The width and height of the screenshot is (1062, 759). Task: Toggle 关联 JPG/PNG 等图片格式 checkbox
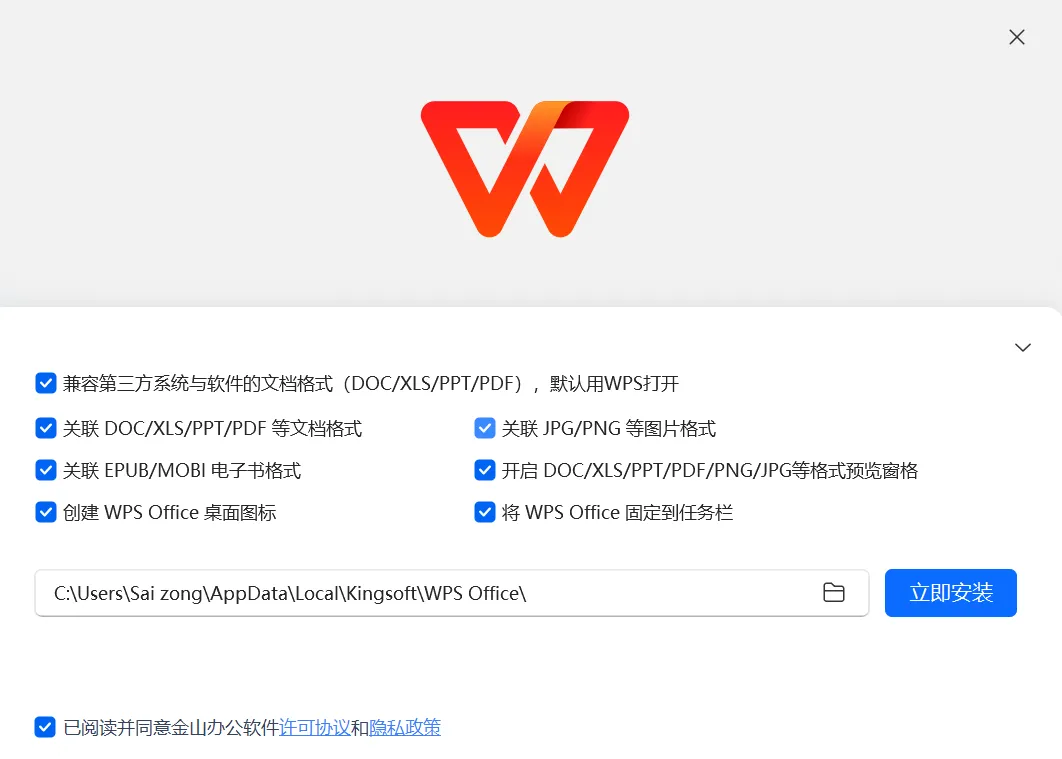click(484, 428)
